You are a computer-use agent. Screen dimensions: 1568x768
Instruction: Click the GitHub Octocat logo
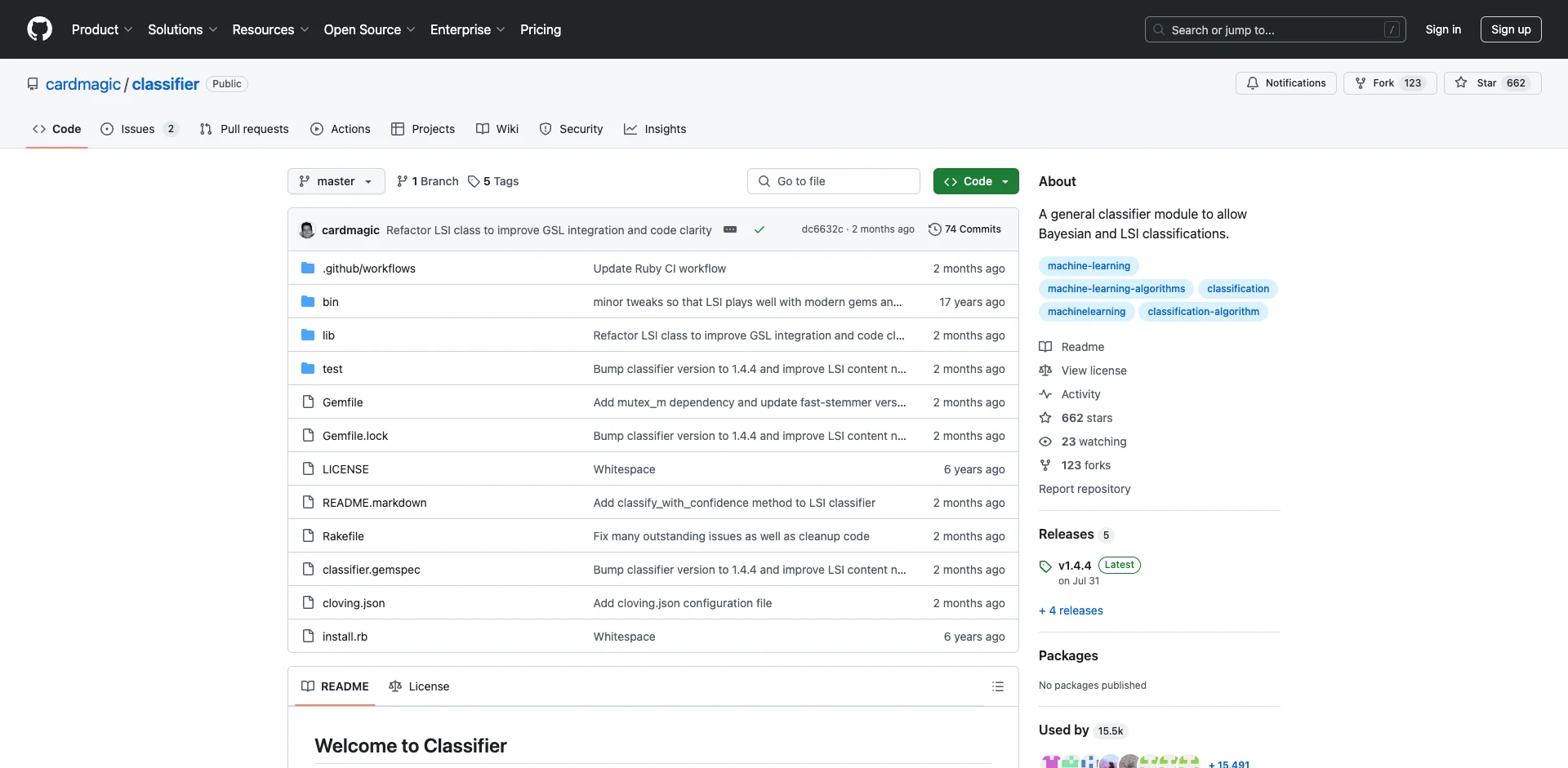[39, 29]
